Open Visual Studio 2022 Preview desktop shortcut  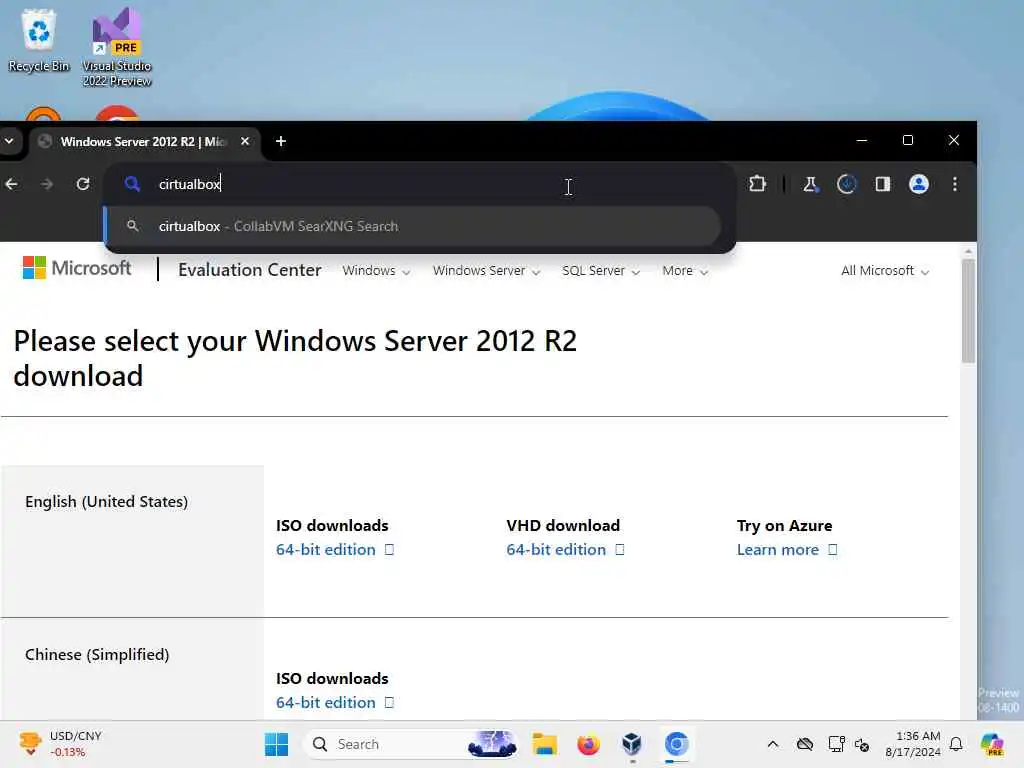pyautogui.click(x=117, y=47)
